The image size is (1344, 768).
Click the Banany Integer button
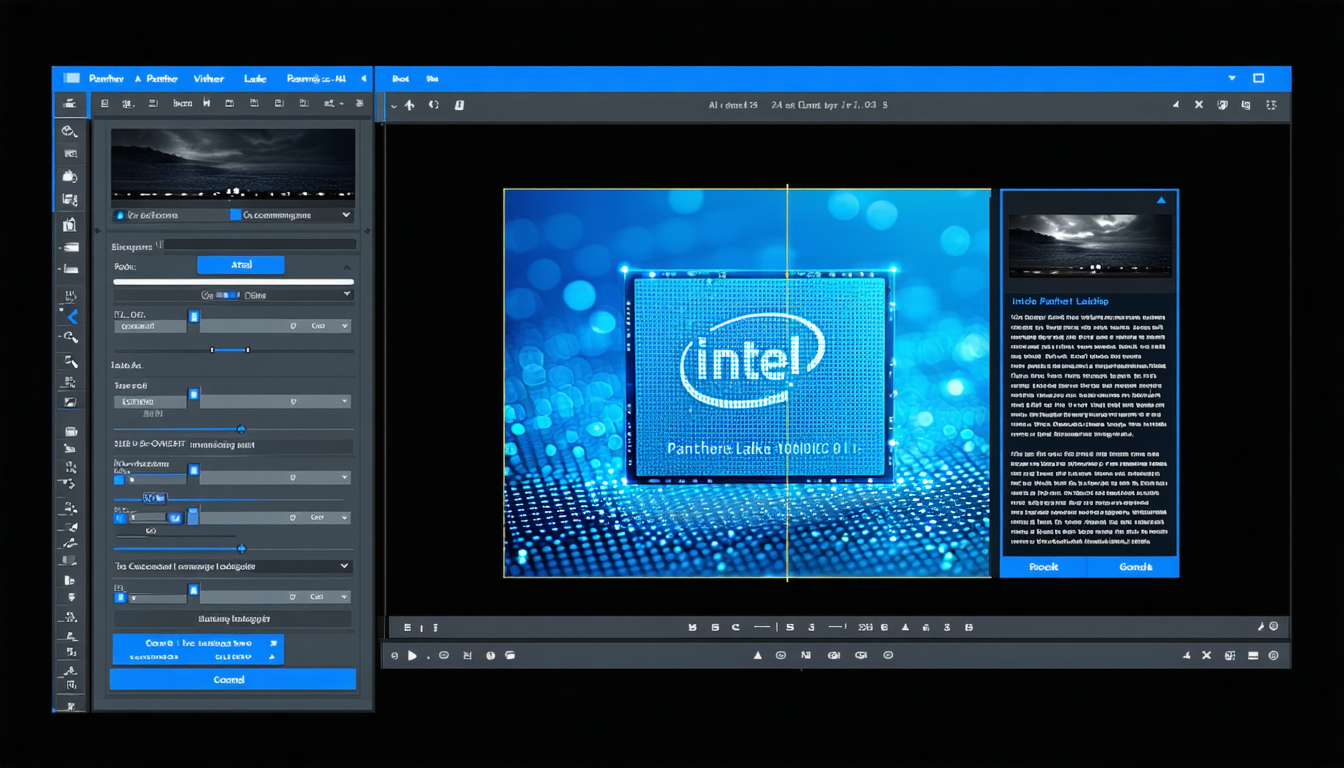click(233, 619)
